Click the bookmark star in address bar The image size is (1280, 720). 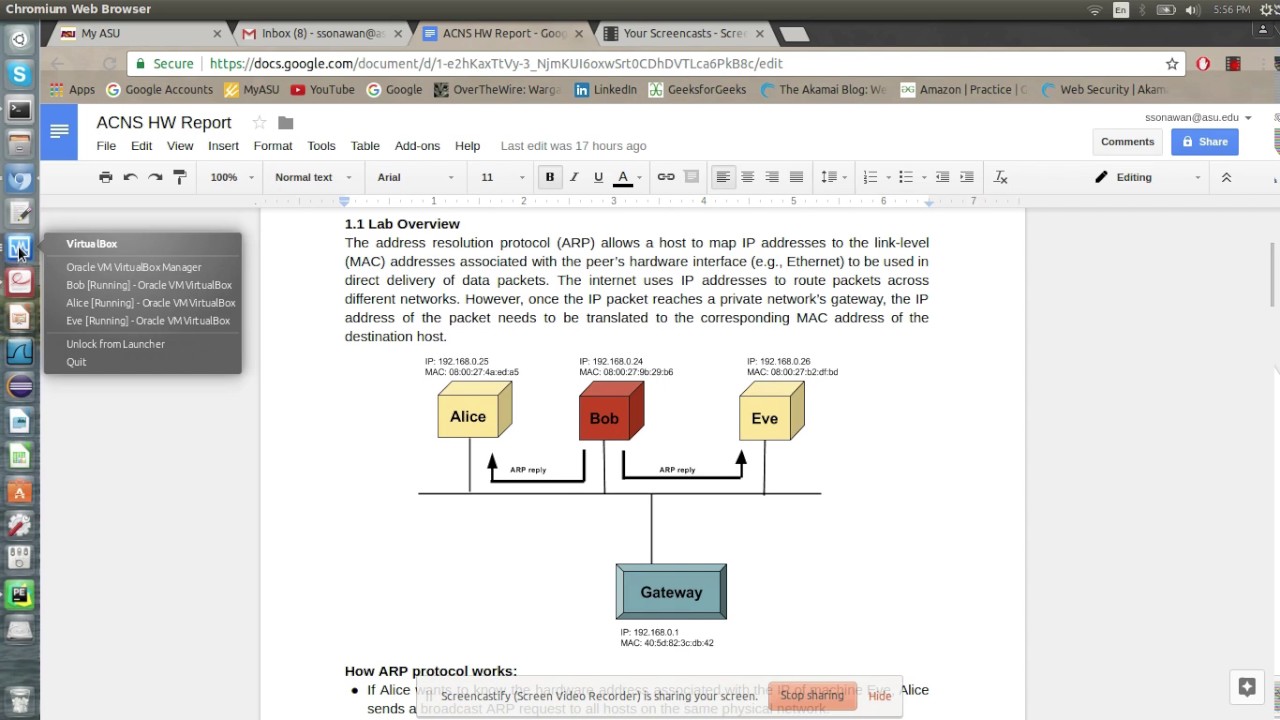coord(1172,64)
